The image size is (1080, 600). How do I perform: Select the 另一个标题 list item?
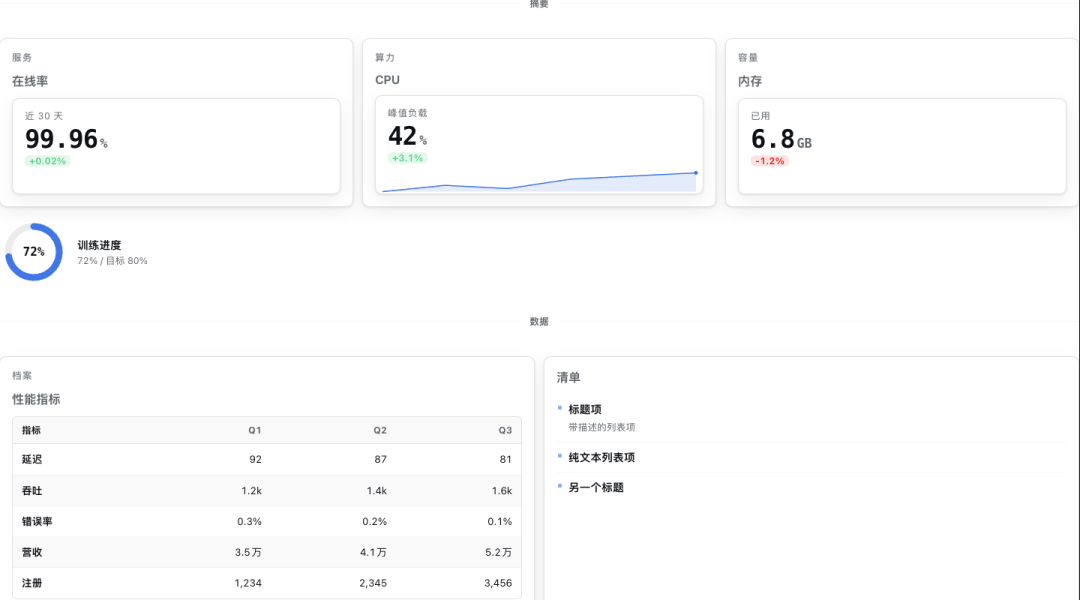tap(596, 488)
